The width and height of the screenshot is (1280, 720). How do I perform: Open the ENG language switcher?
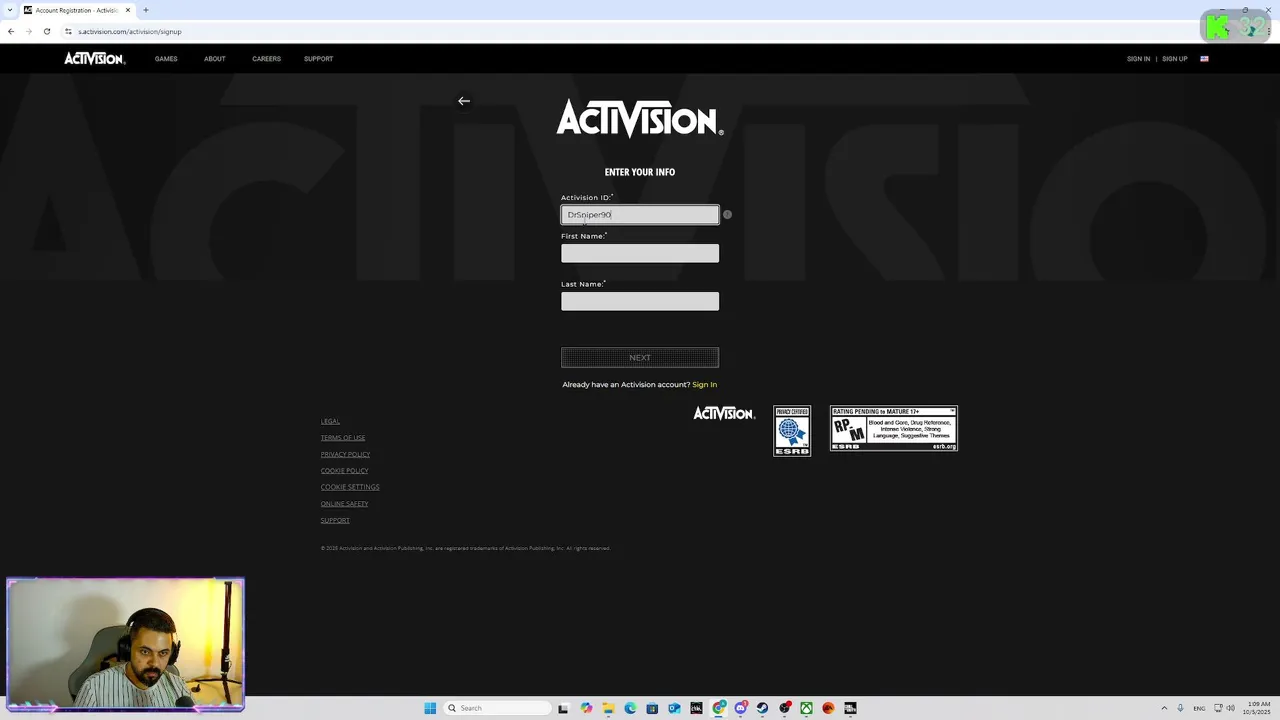[1199, 708]
